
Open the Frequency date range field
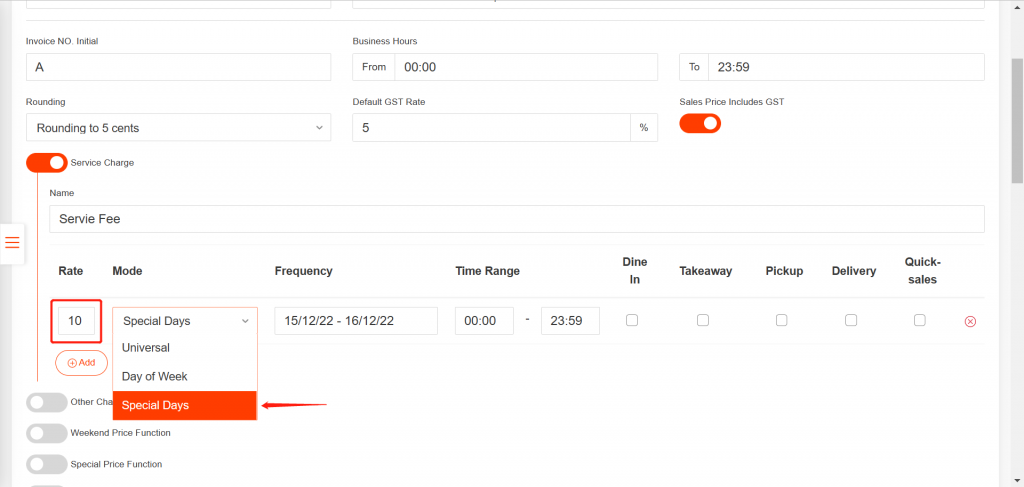click(x=355, y=321)
